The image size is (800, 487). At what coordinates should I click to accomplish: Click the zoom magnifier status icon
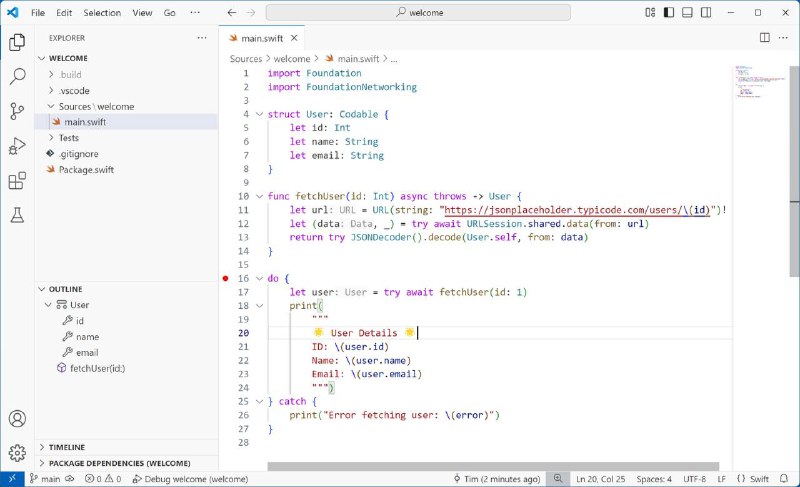pos(558,478)
